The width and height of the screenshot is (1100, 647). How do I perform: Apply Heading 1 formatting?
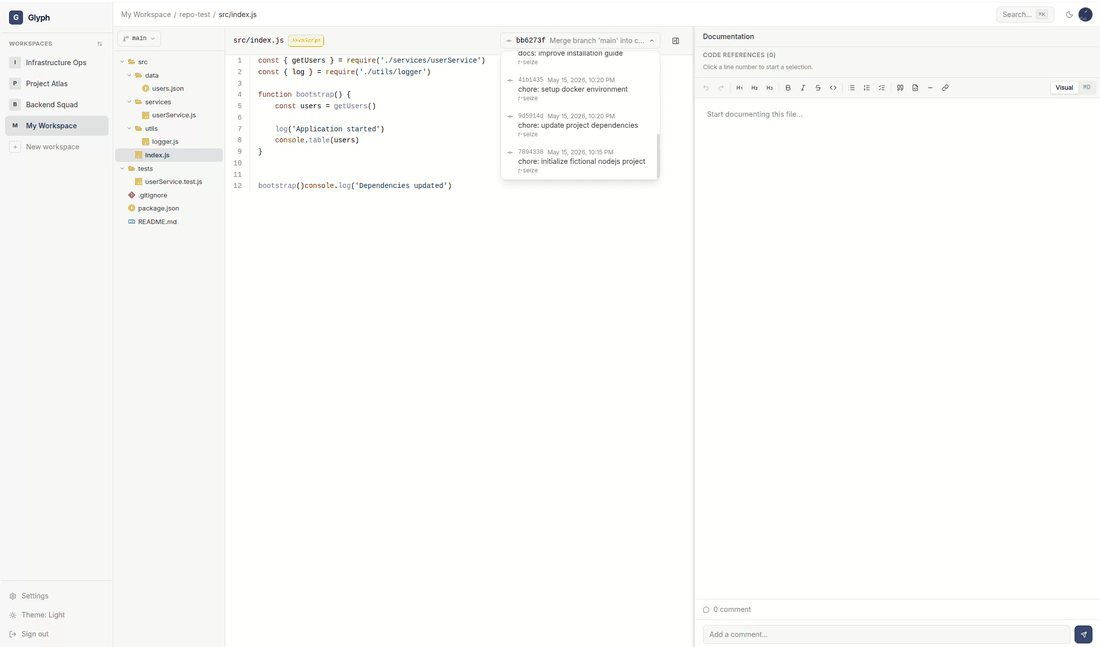[x=739, y=88]
